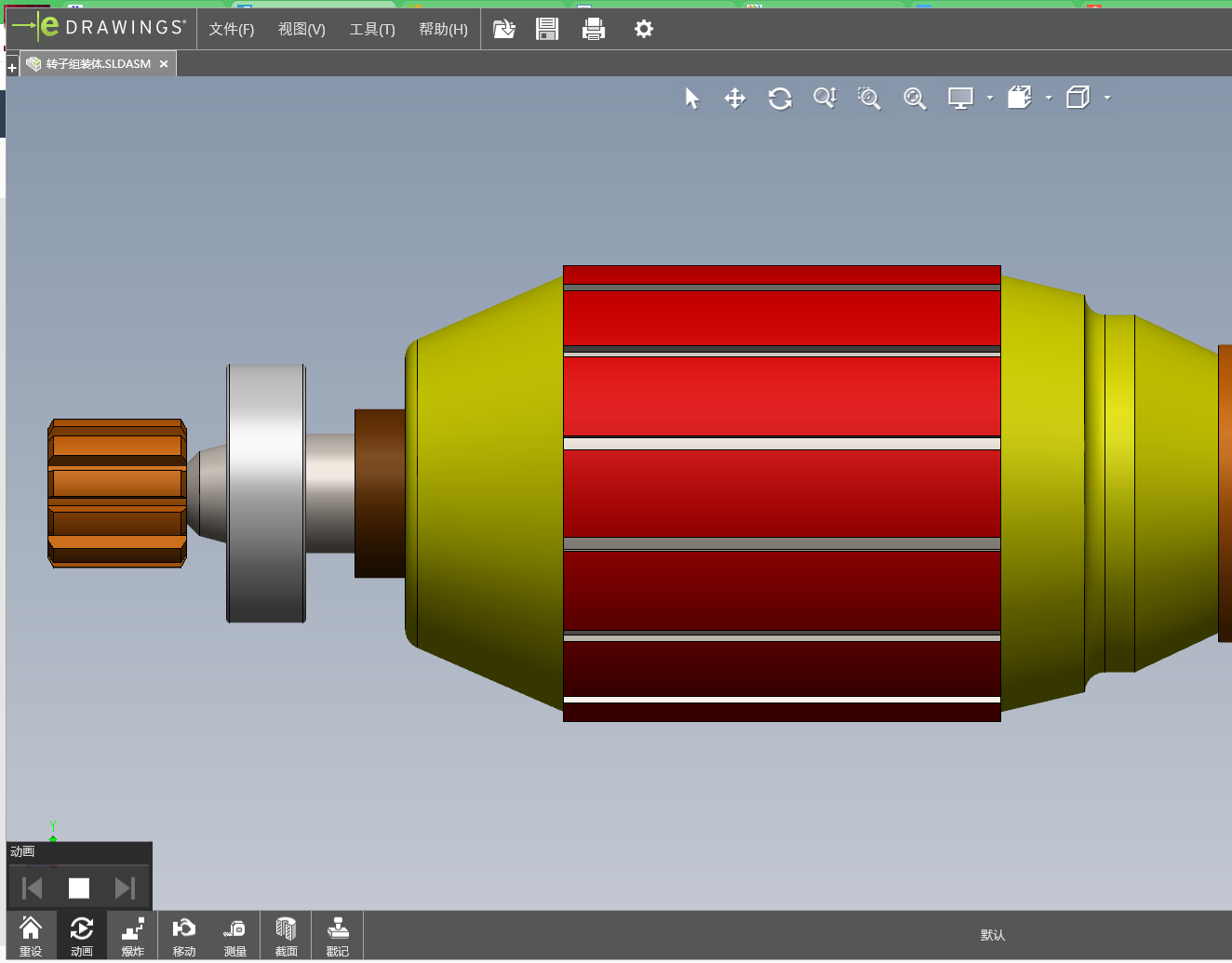Select the 截面 section tool
Image resolution: width=1232 pixels, height=963 pixels.
(x=287, y=935)
